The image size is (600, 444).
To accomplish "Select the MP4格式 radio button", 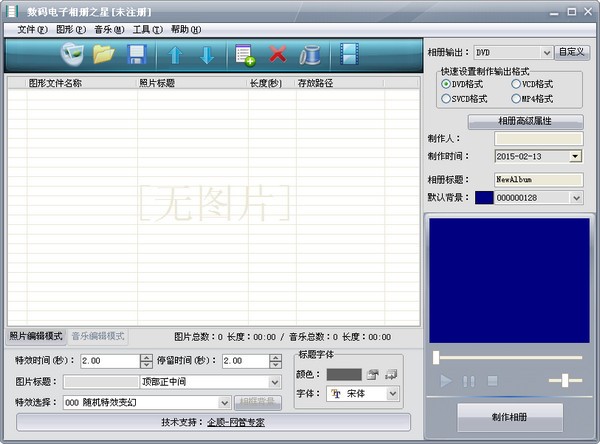I will [532, 99].
